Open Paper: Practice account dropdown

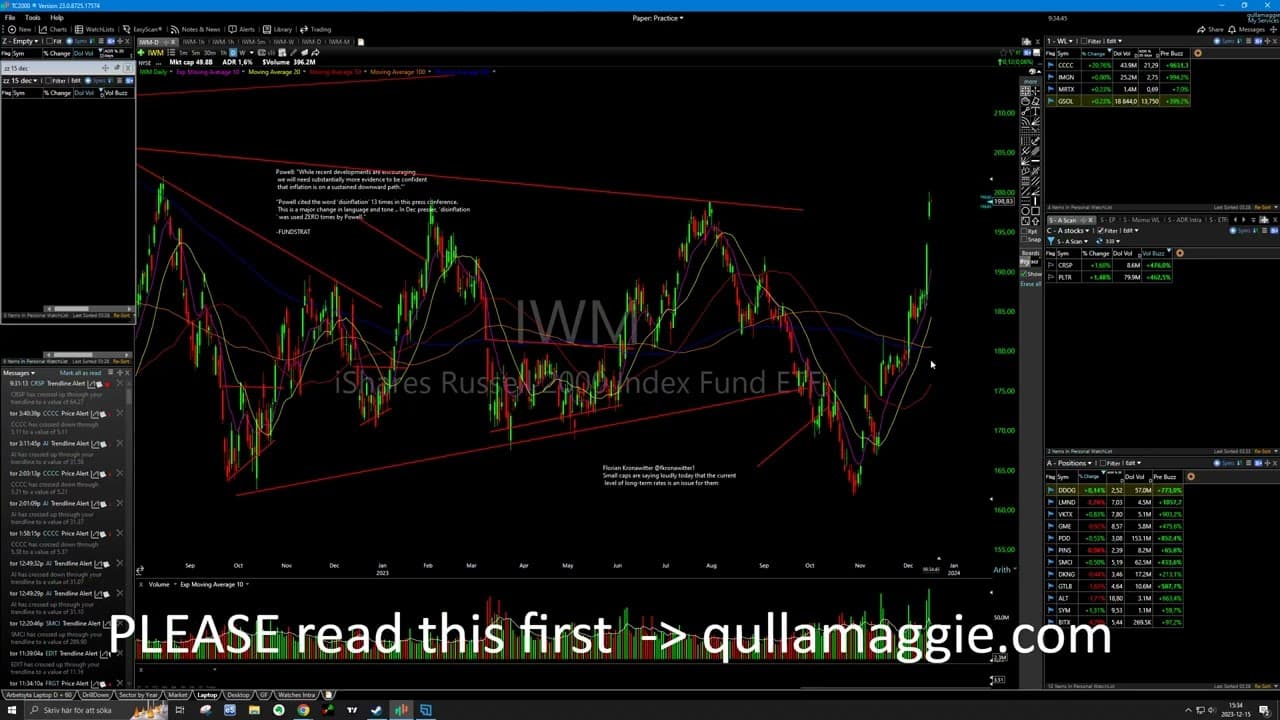pyautogui.click(x=658, y=18)
